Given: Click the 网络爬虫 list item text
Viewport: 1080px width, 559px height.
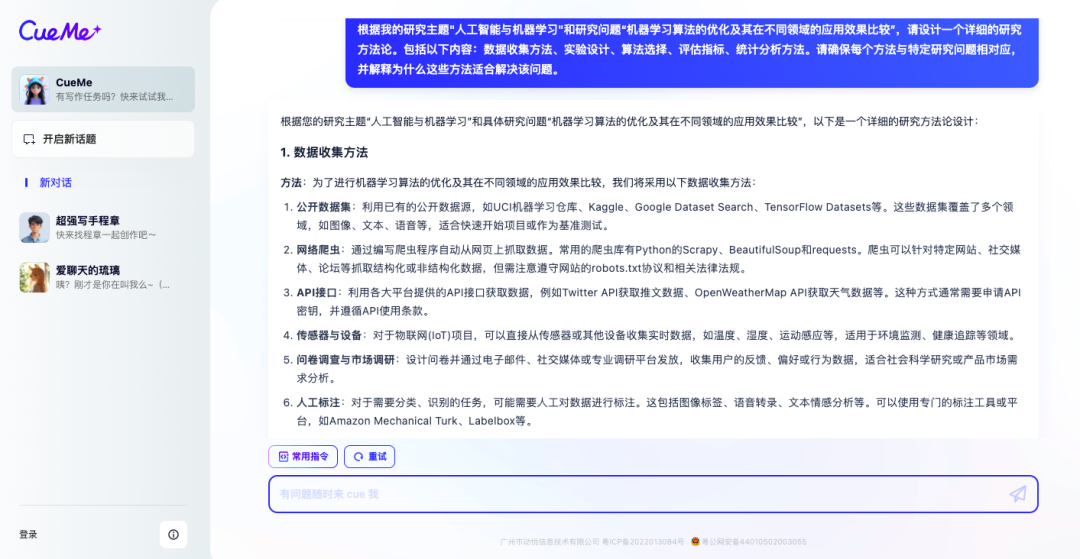Looking at the screenshot, I should pyautogui.click(x=658, y=259).
